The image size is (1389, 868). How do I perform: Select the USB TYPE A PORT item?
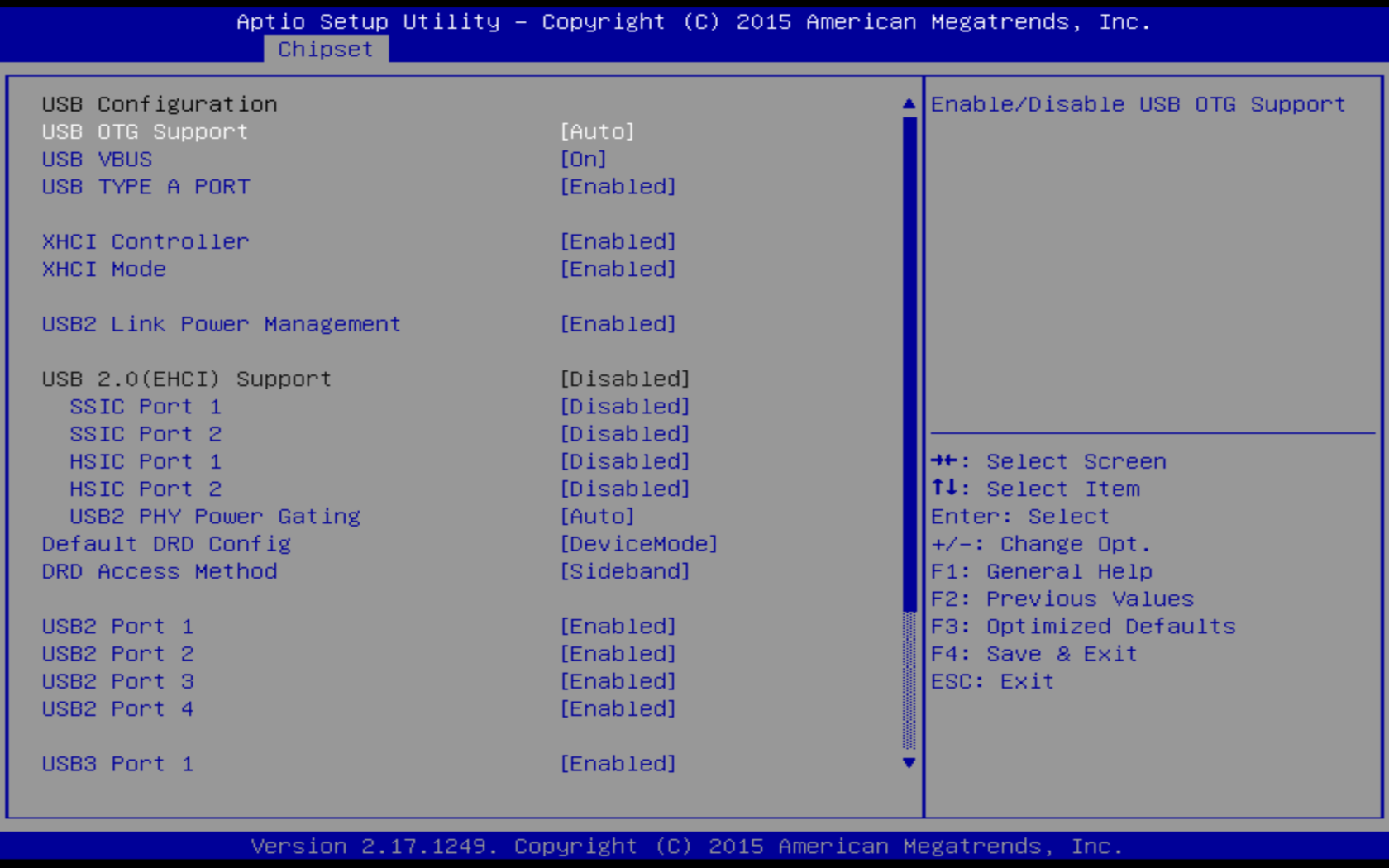146,187
